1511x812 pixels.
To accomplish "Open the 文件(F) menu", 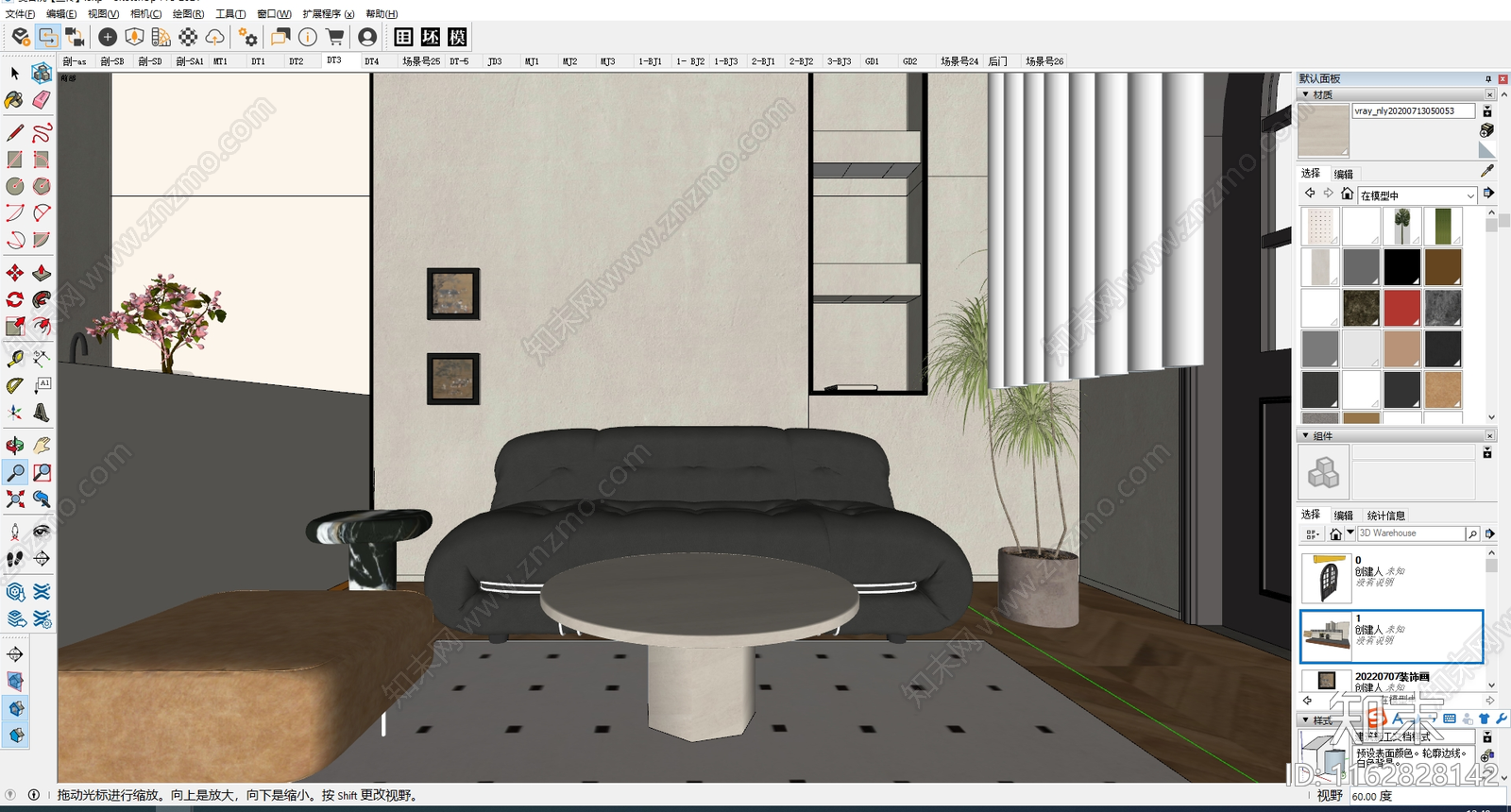I will (x=20, y=14).
